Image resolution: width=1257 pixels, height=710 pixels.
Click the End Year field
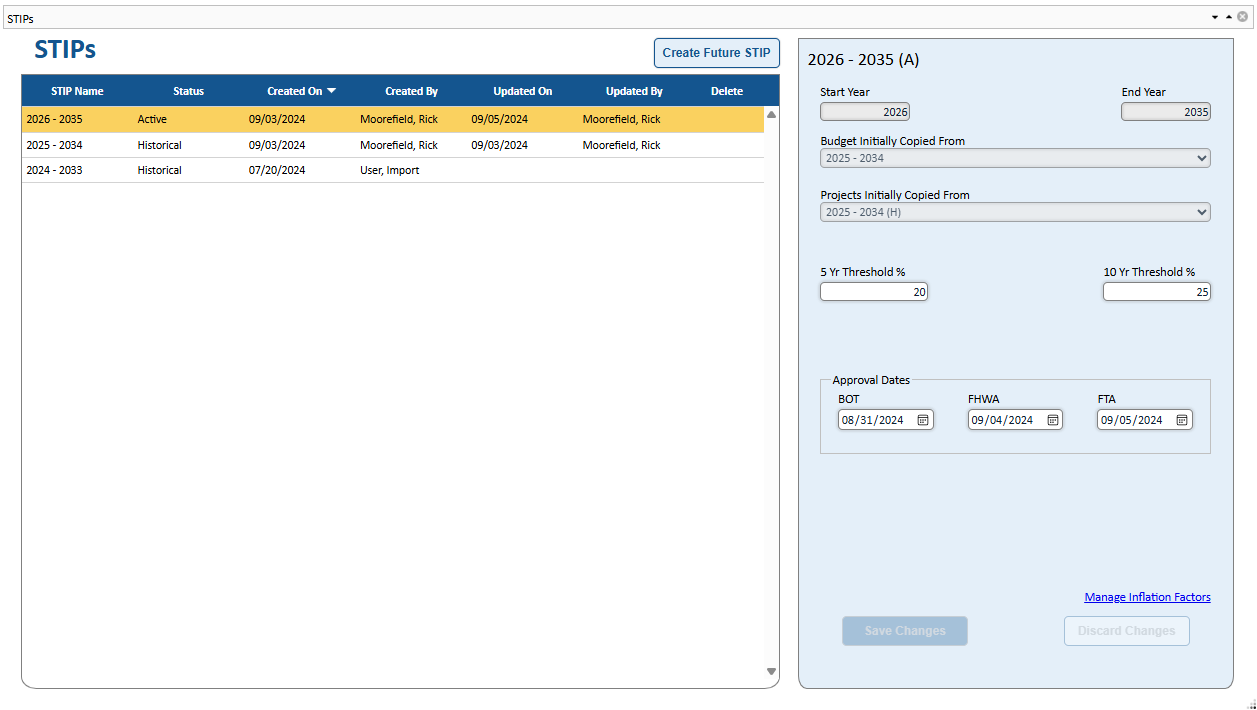(x=1166, y=112)
